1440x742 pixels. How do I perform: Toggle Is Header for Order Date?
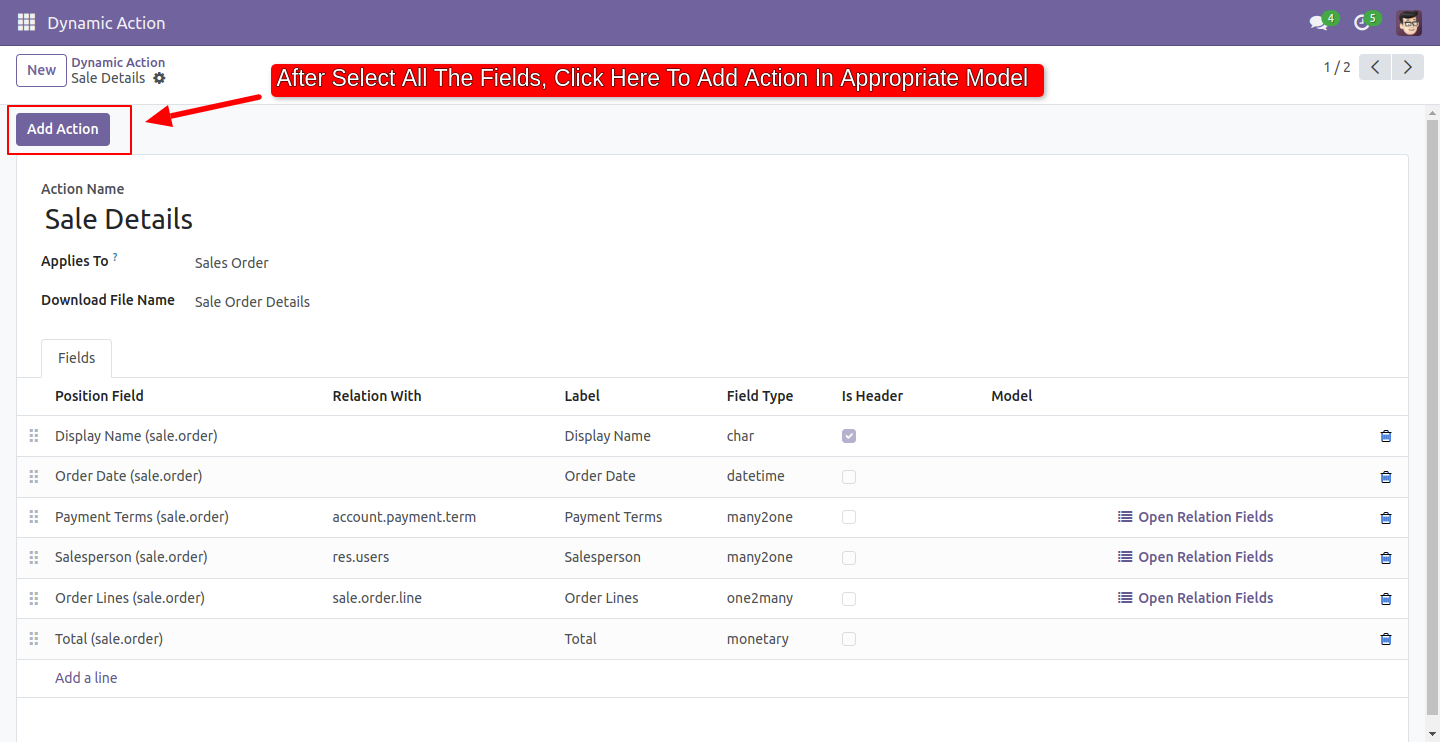pos(849,477)
